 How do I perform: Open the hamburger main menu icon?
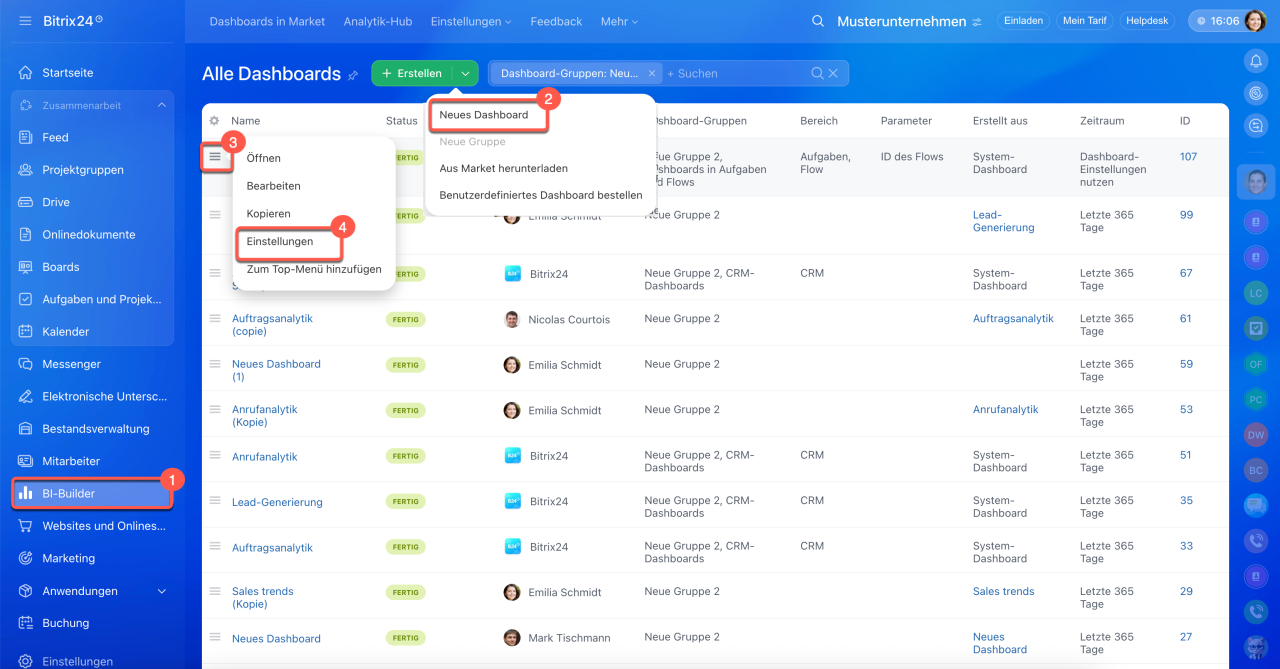[x=25, y=21]
